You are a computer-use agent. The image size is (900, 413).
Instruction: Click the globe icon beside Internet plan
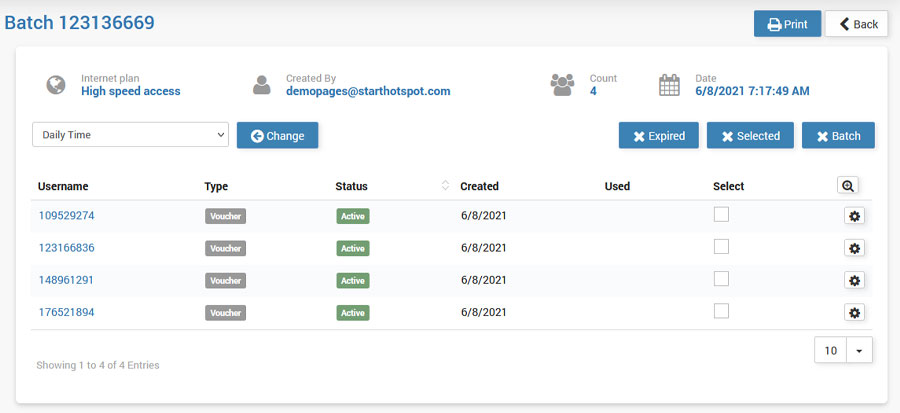(56, 85)
